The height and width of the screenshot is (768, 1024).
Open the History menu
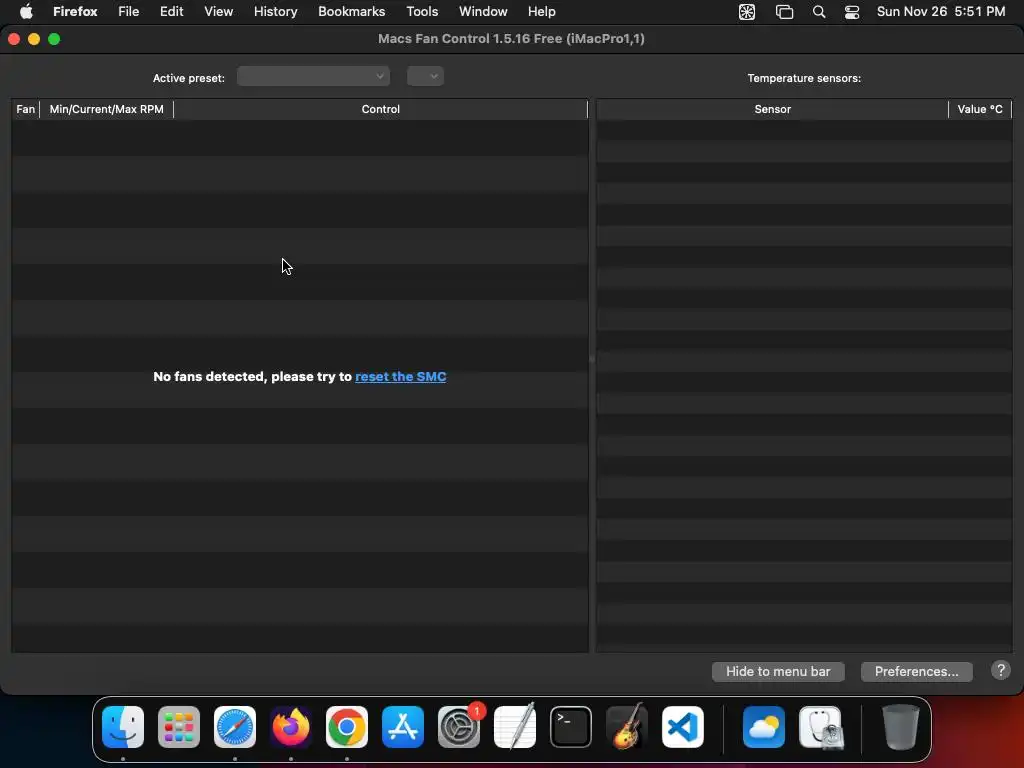pos(276,12)
